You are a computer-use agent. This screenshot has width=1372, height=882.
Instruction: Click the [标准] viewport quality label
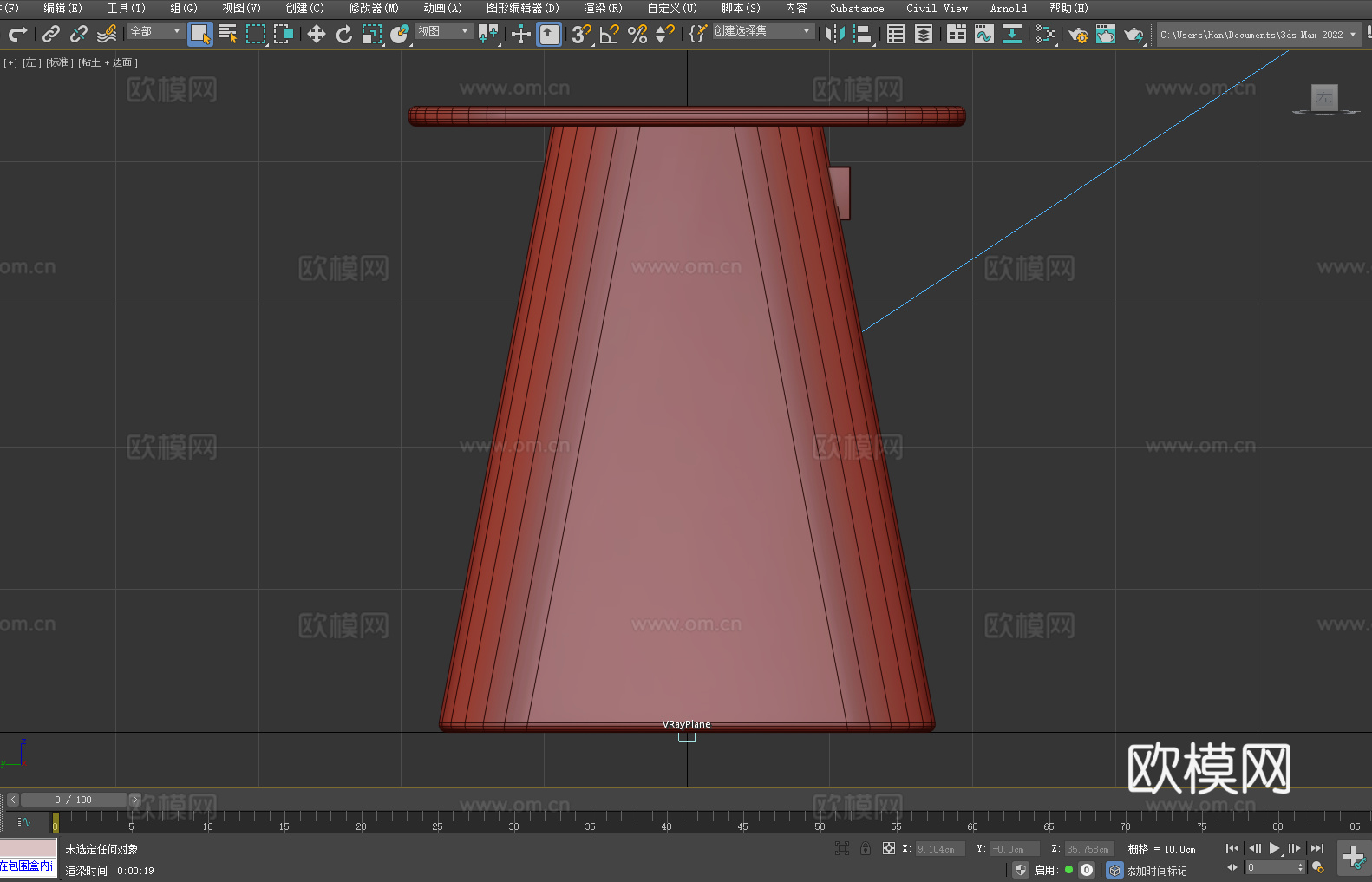point(59,62)
